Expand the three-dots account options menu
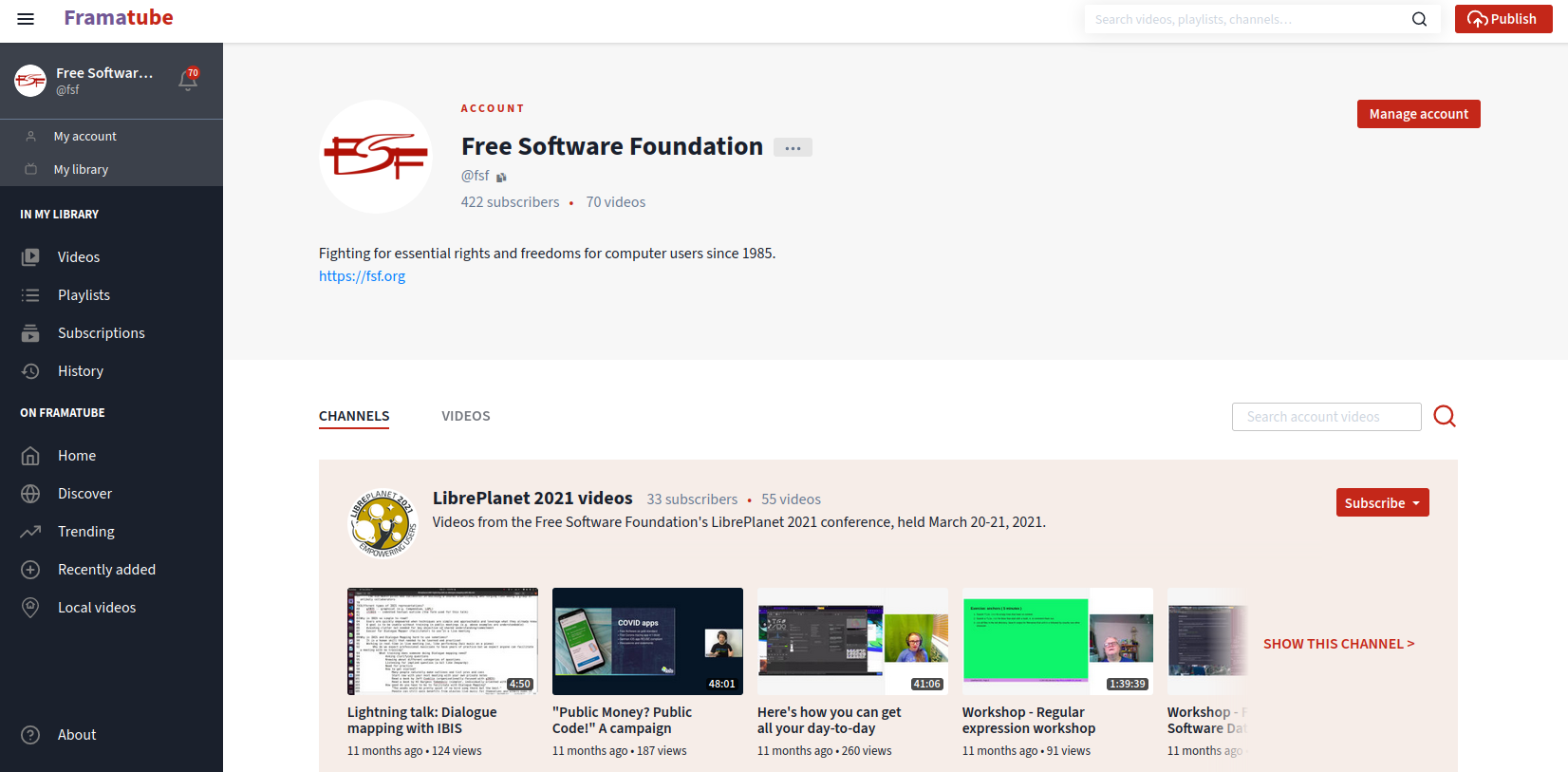This screenshot has height=772, width=1568. pos(793,148)
